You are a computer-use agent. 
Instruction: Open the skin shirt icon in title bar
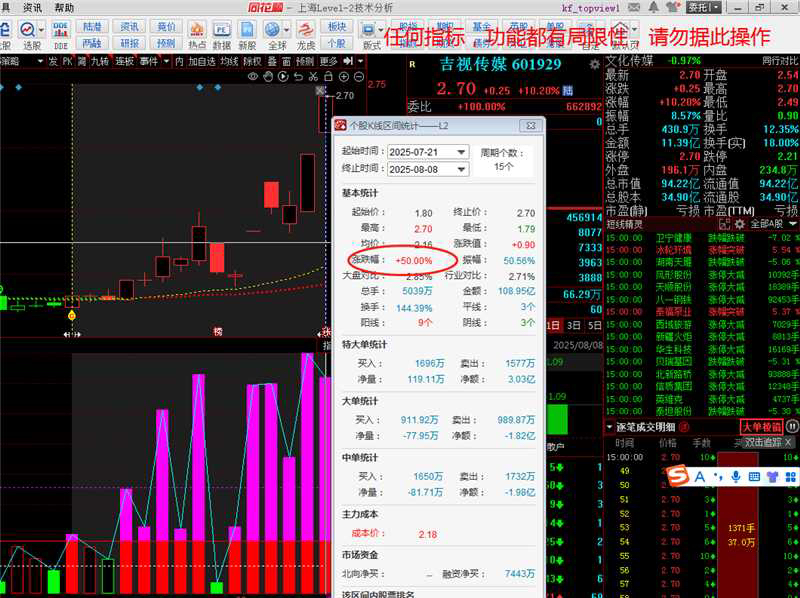[673, 7]
